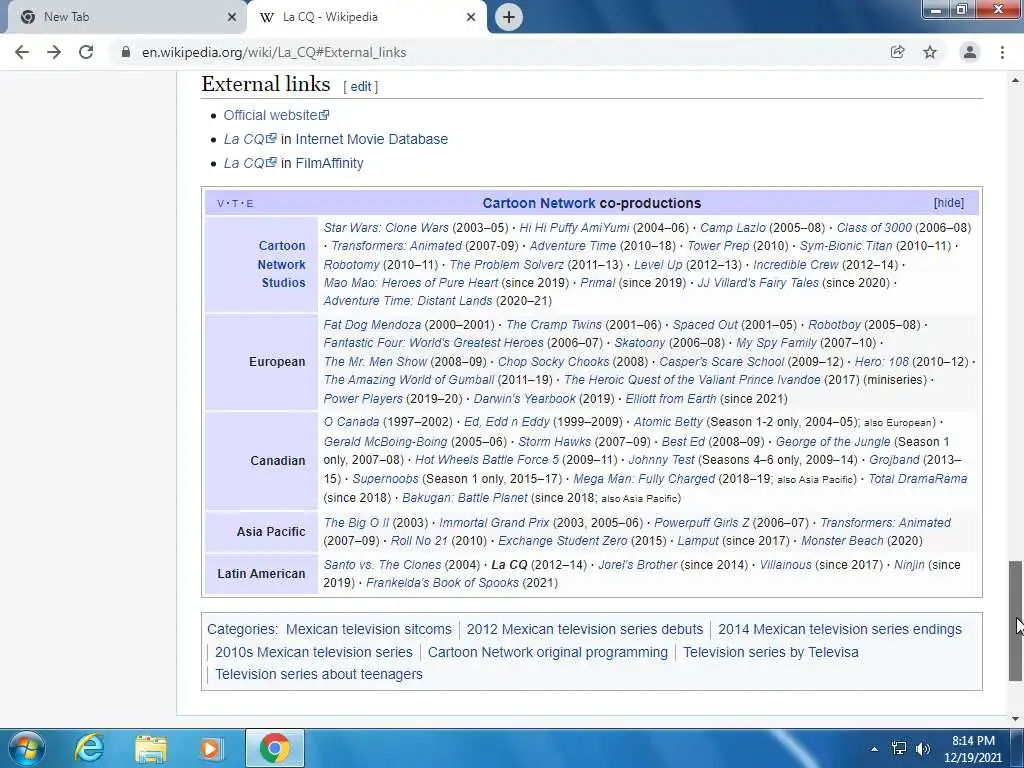Viewport: 1024px width, 768px height.
Task: Click the page vertical scrollbar thumb
Action: [x=1016, y=620]
